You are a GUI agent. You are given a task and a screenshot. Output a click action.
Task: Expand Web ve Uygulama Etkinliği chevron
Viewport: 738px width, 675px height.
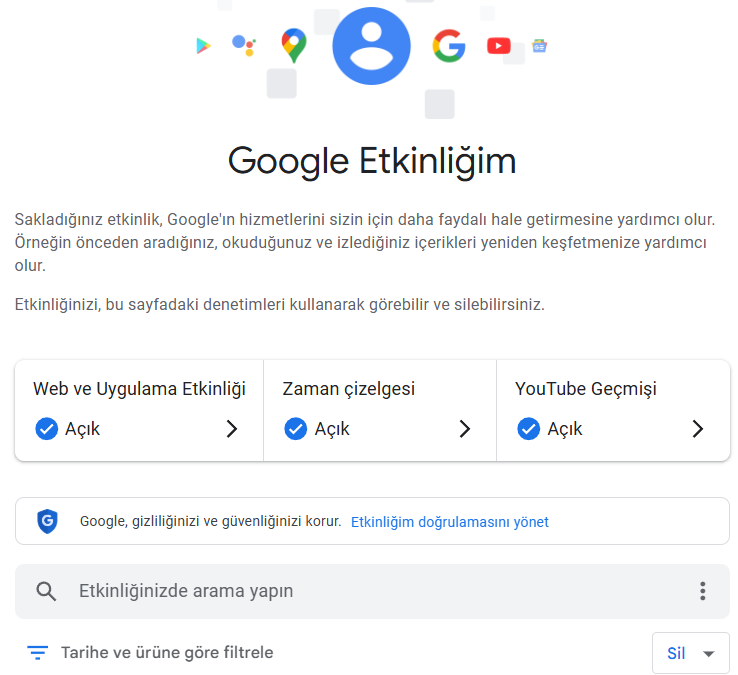point(232,429)
